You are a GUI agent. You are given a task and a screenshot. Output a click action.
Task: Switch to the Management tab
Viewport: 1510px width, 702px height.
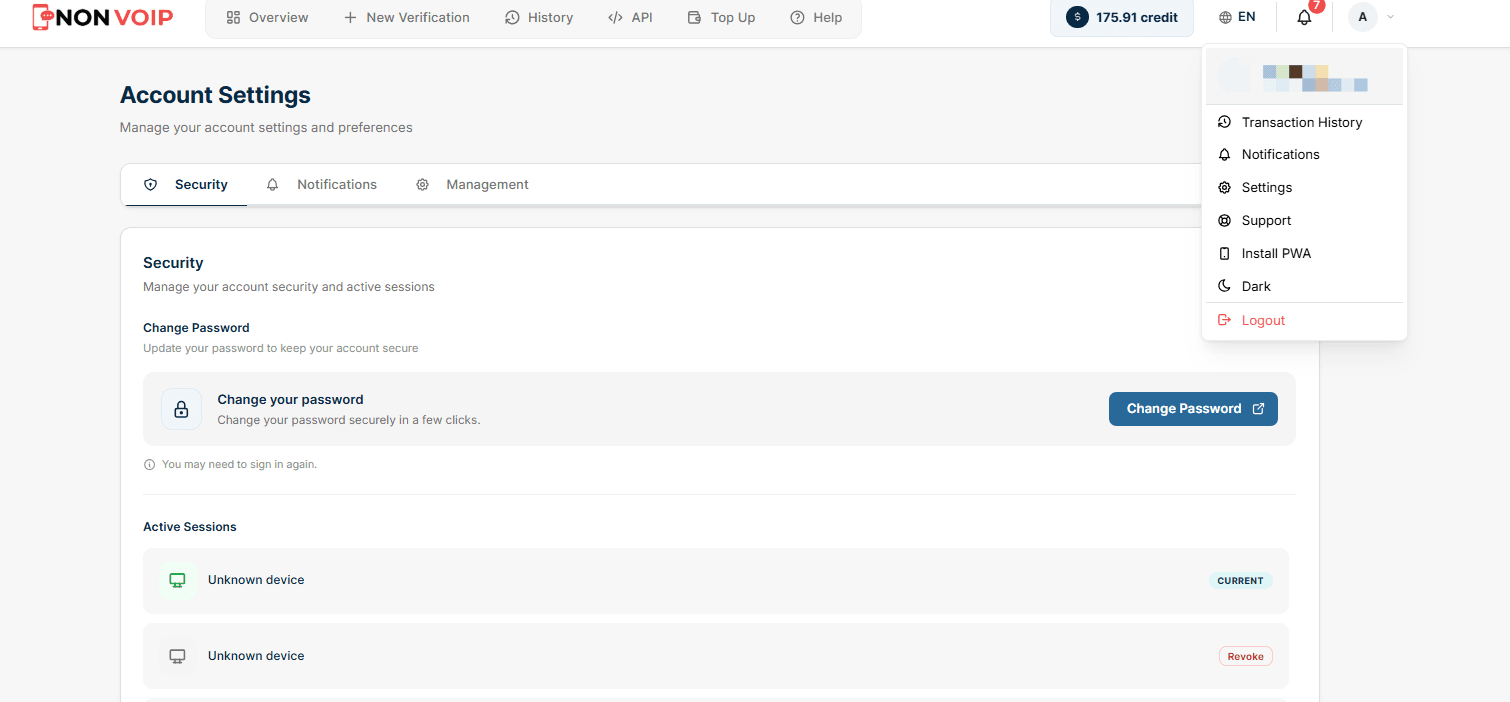472,185
